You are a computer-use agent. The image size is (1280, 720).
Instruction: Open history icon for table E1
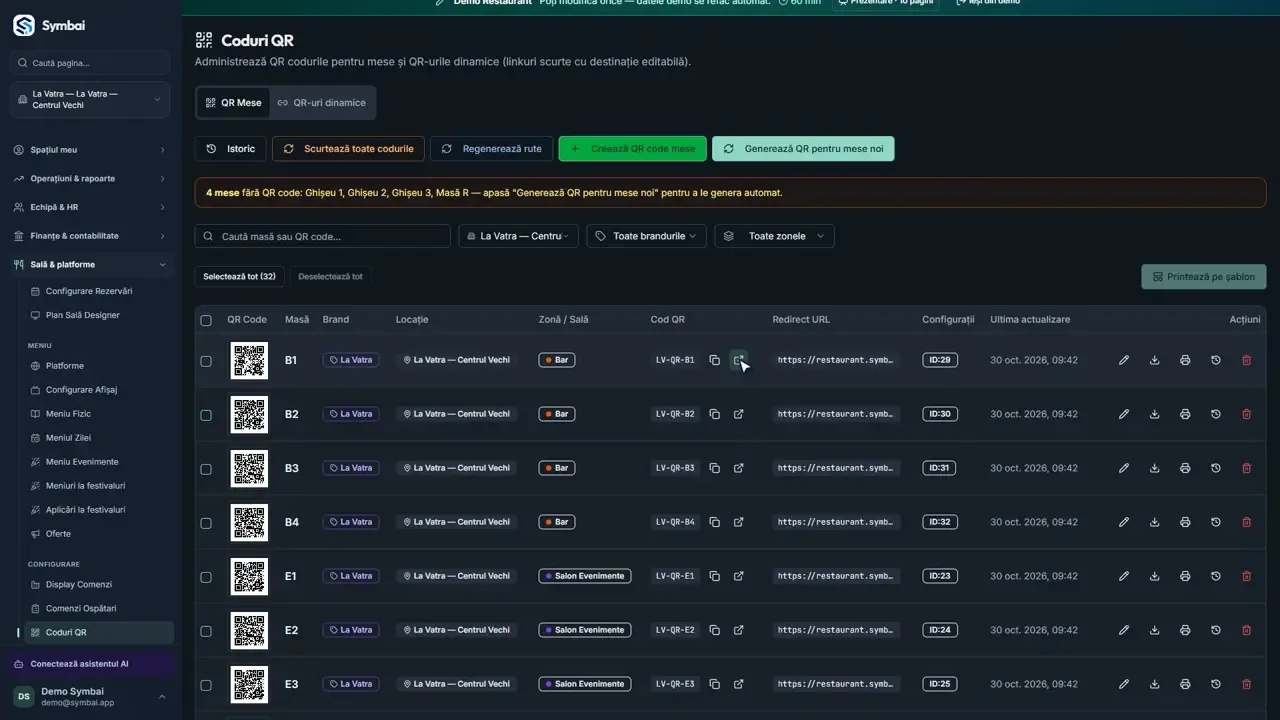click(x=1216, y=576)
